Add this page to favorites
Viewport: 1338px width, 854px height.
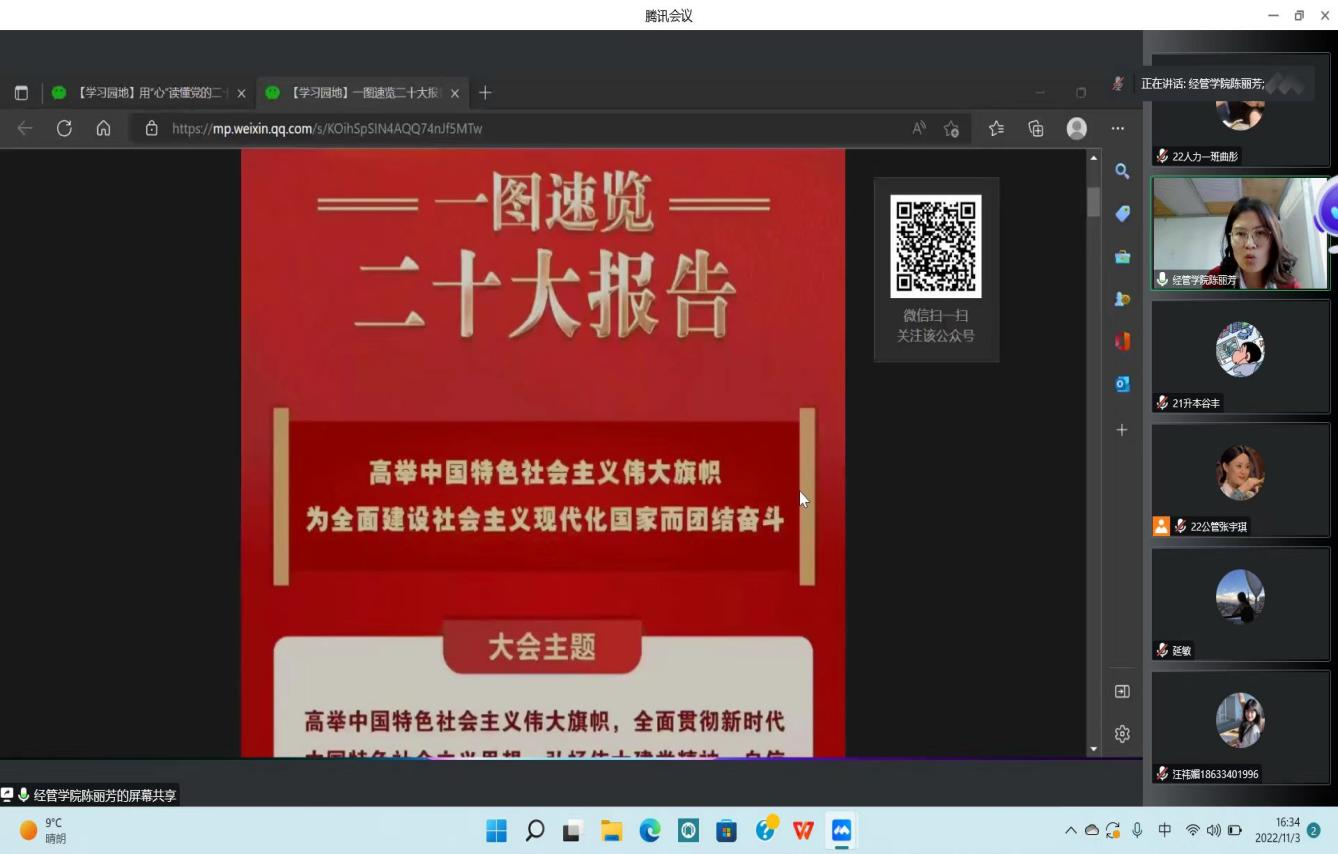coord(951,128)
